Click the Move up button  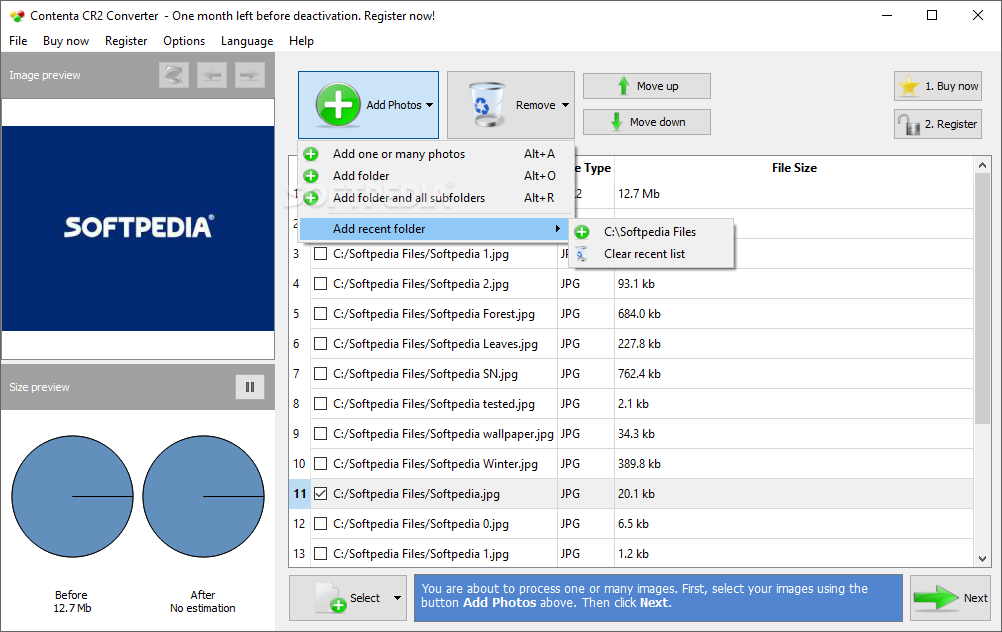647,86
